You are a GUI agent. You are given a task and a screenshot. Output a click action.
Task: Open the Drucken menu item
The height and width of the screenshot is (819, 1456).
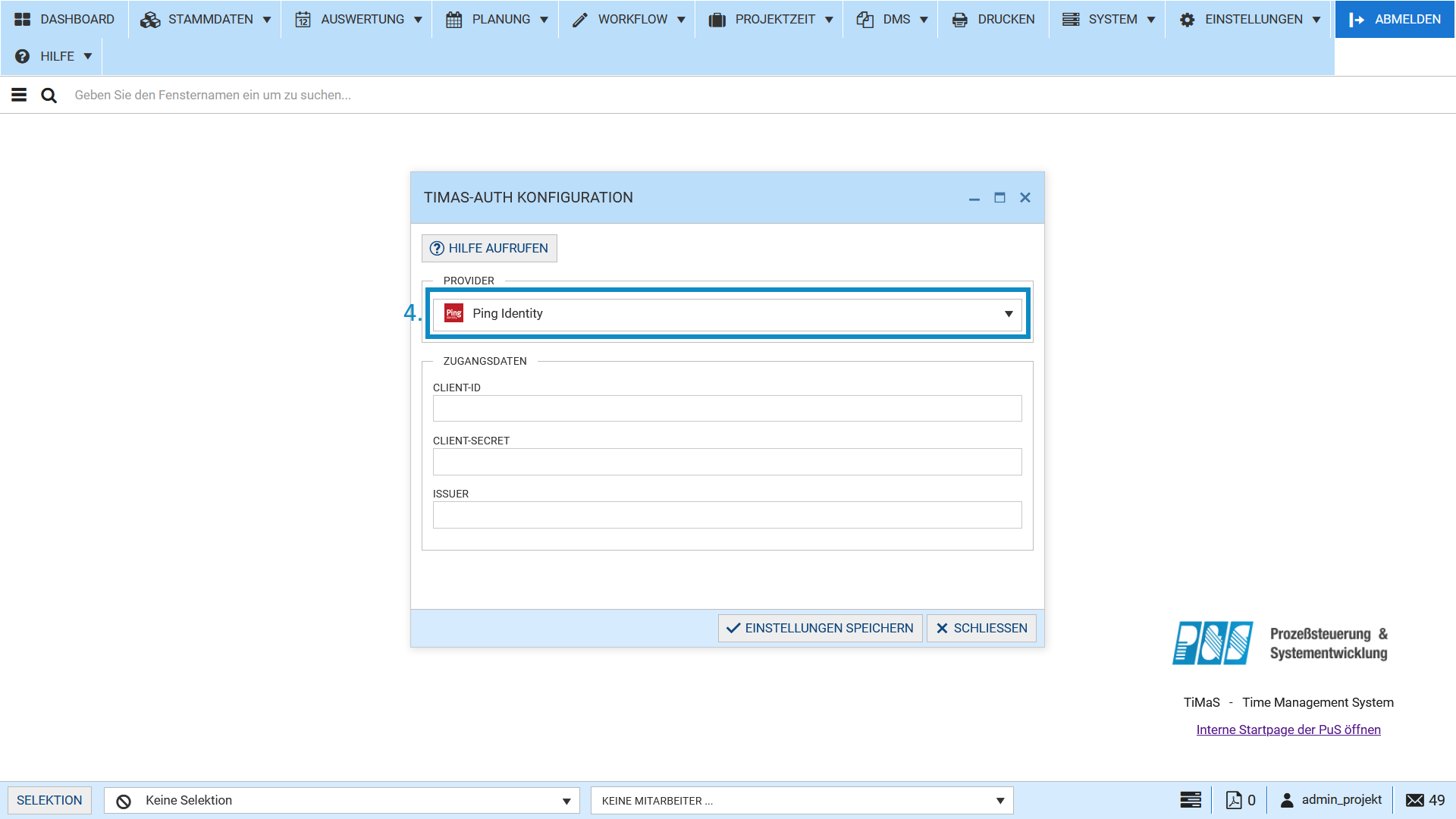point(993,20)
